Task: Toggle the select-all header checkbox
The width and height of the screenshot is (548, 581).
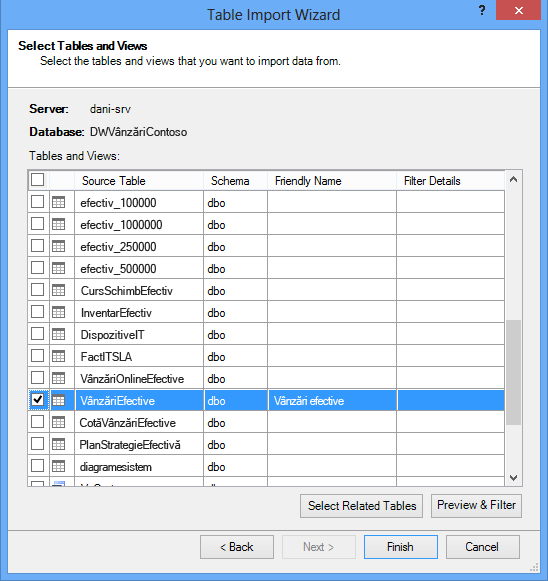Action: (37, 180)
